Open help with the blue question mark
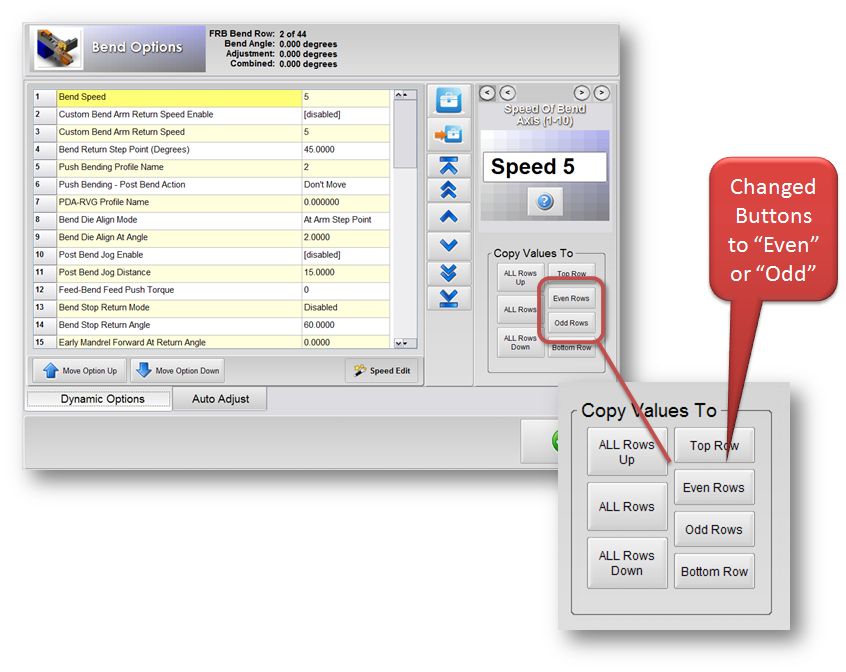Viewport: 846px width, 672px height. click(544, 202)
